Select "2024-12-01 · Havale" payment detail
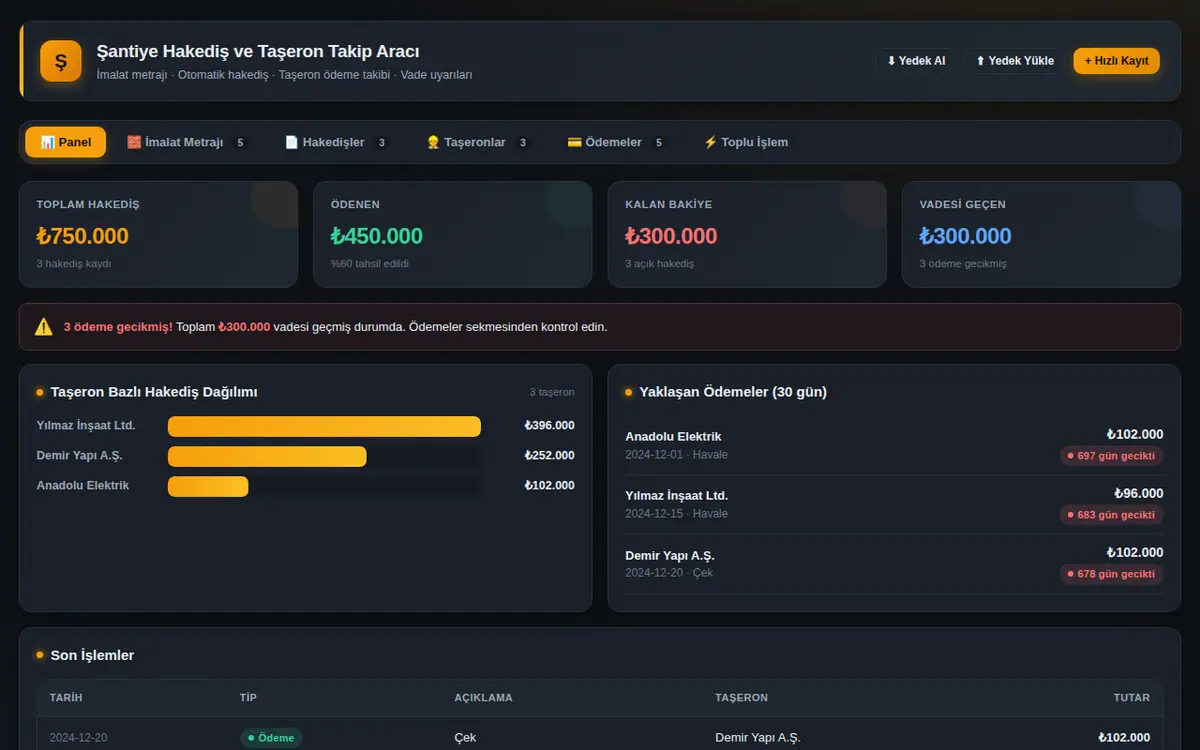 pos(677,455)
